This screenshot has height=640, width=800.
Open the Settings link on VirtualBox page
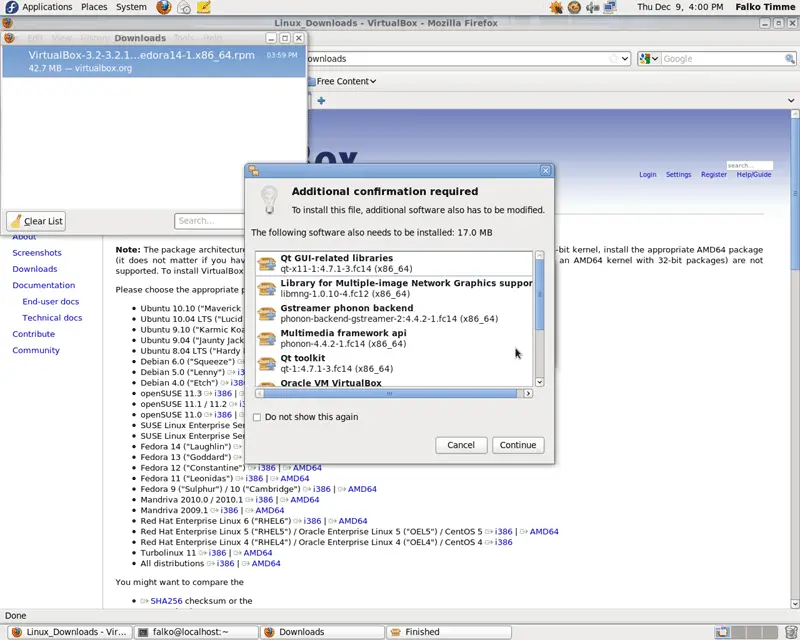click(x=678, y=175)
